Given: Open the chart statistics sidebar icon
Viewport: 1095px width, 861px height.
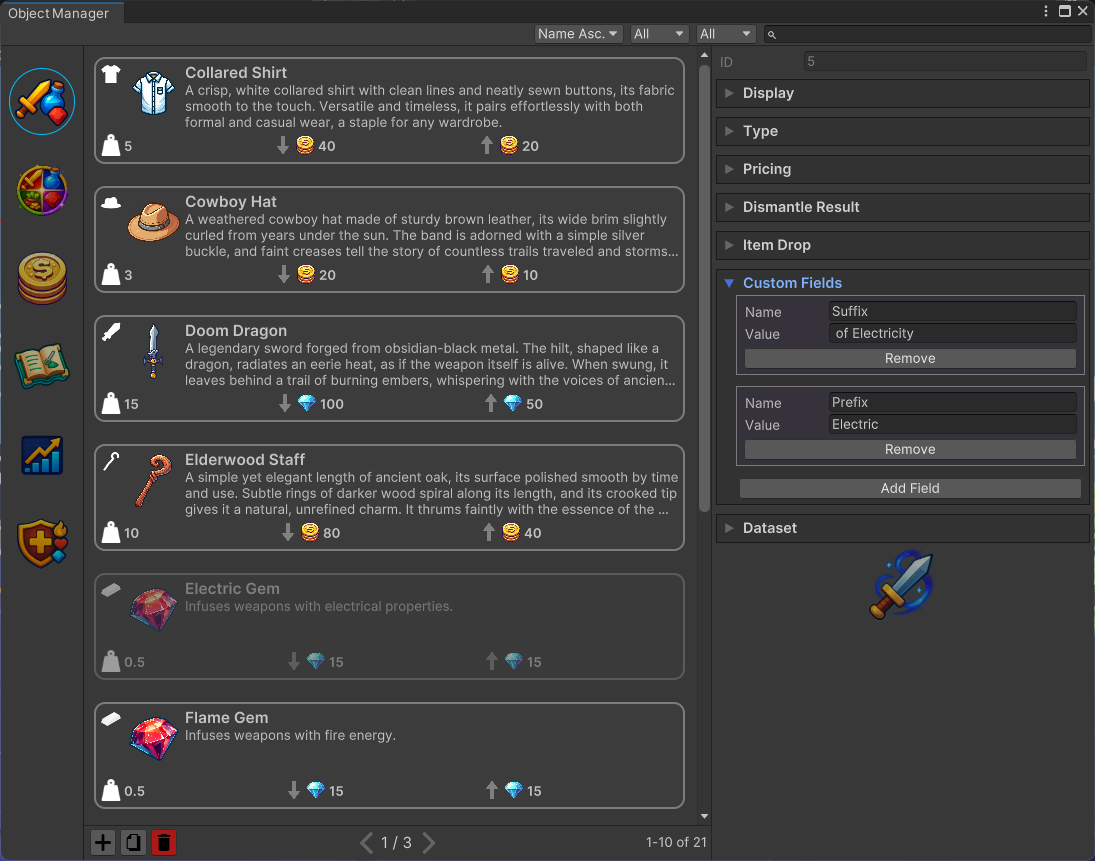Looking at the screenshot, I should click(x=42, y=455).
